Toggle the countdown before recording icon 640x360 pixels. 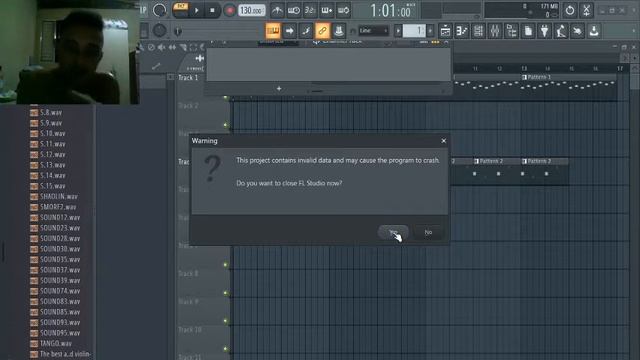tap(310, 10)
